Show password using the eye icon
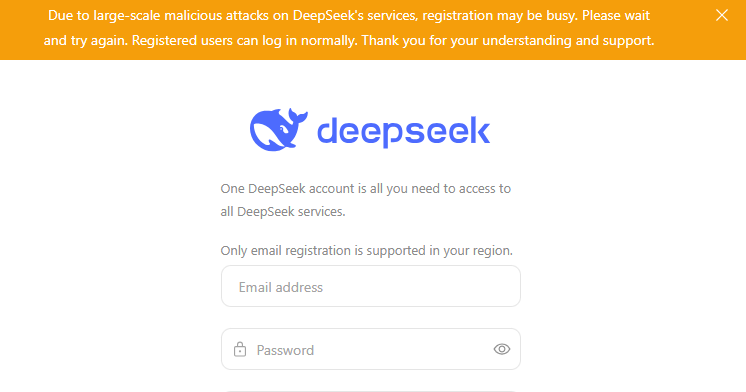The width and height of the screenshot is (746, 392). pyautogui.click(x=501, y=349)
